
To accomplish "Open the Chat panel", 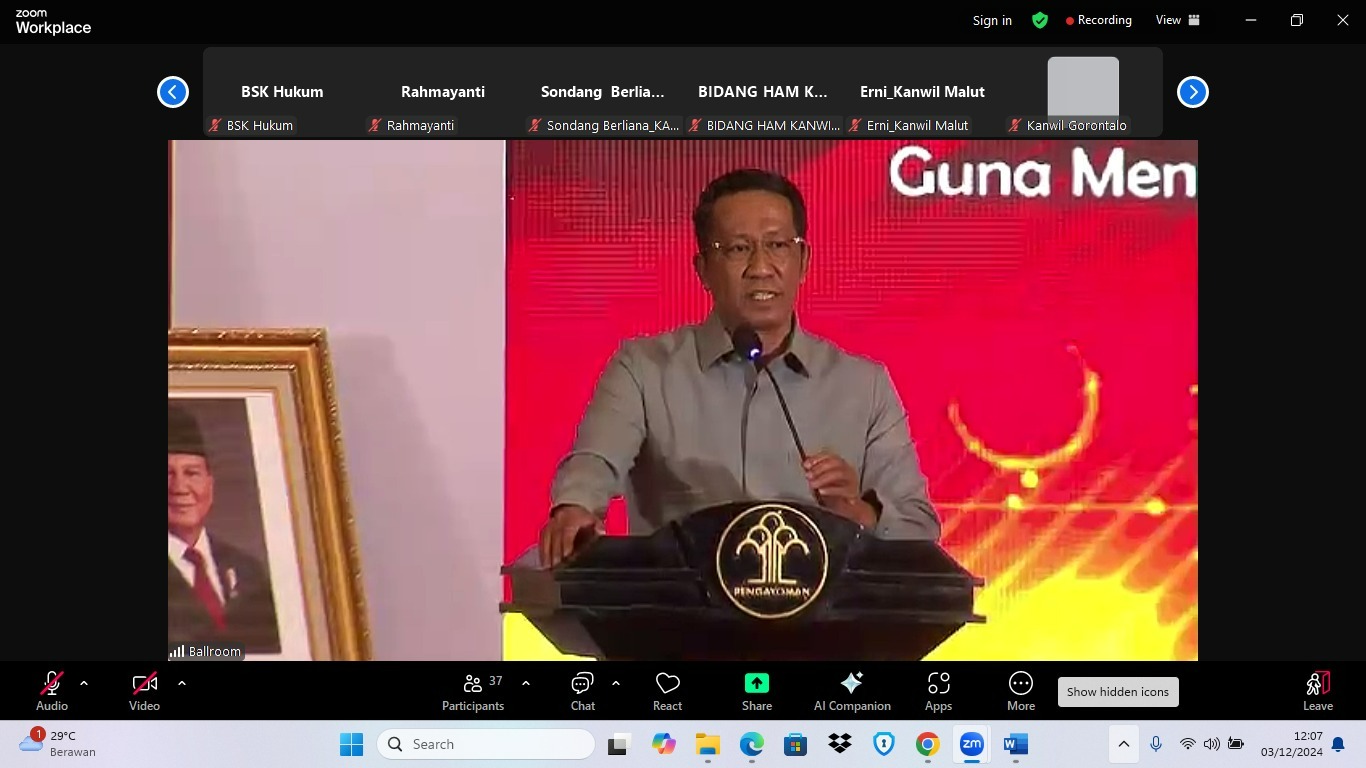I will (582, 691).
